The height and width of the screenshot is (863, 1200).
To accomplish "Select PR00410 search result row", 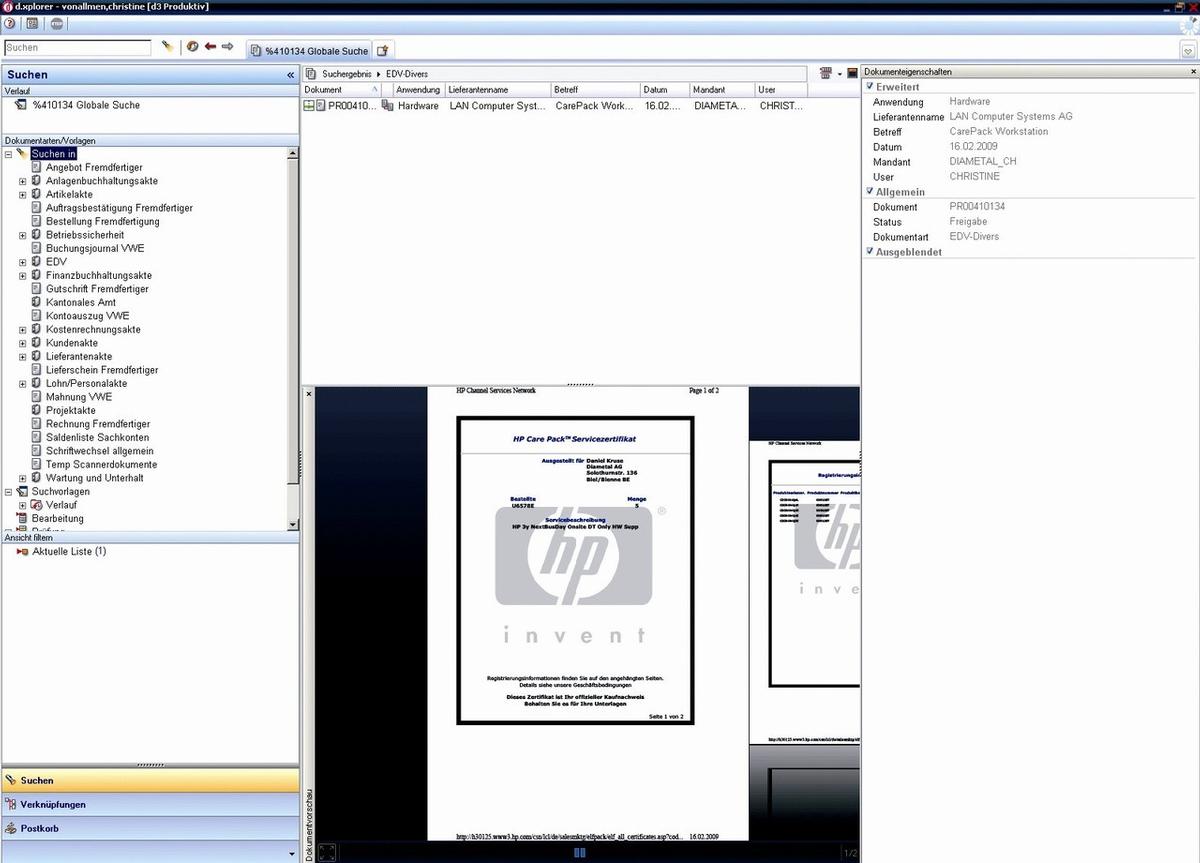I will click(x=555, y=105).
